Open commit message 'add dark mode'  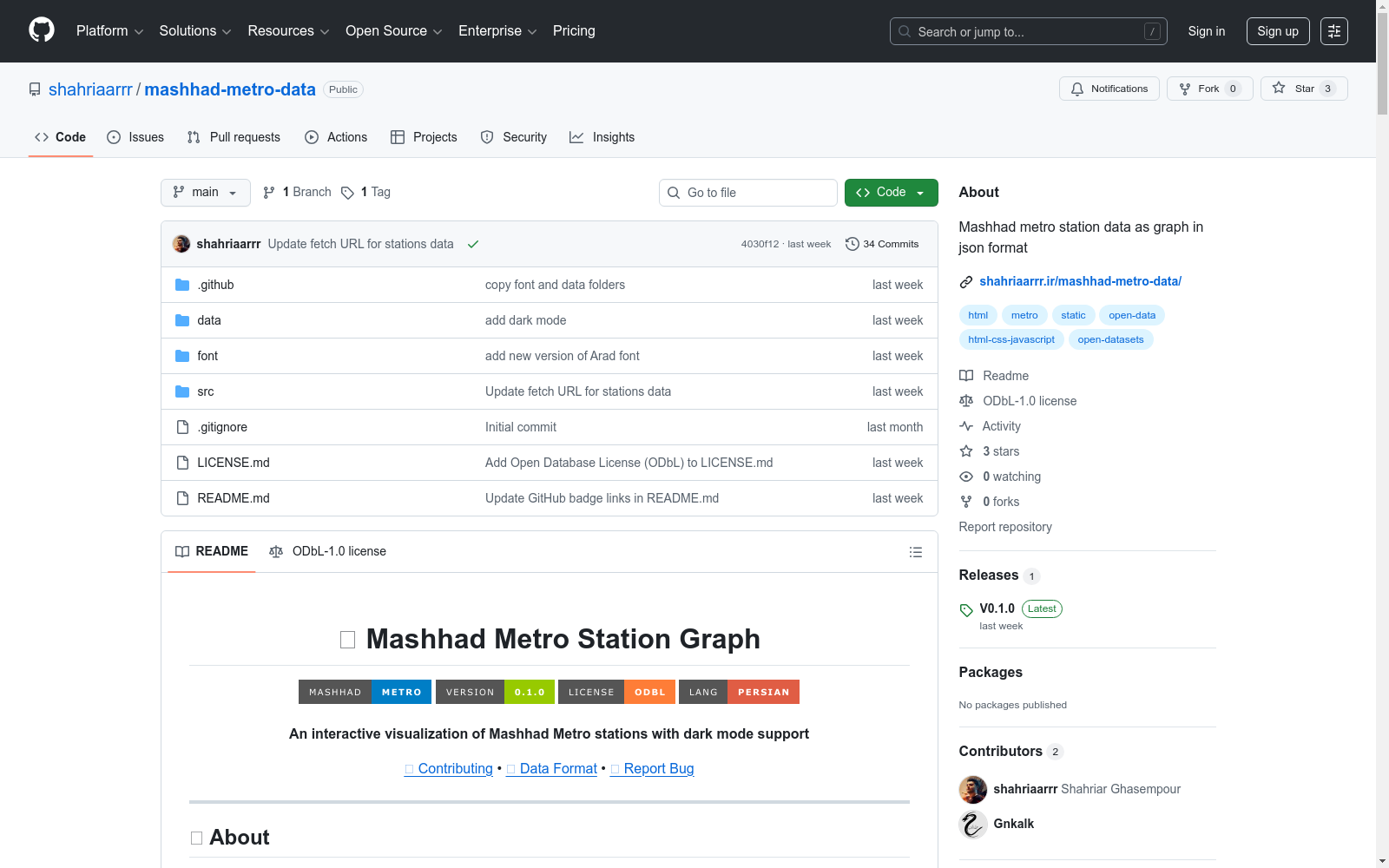tap(526, 320)
